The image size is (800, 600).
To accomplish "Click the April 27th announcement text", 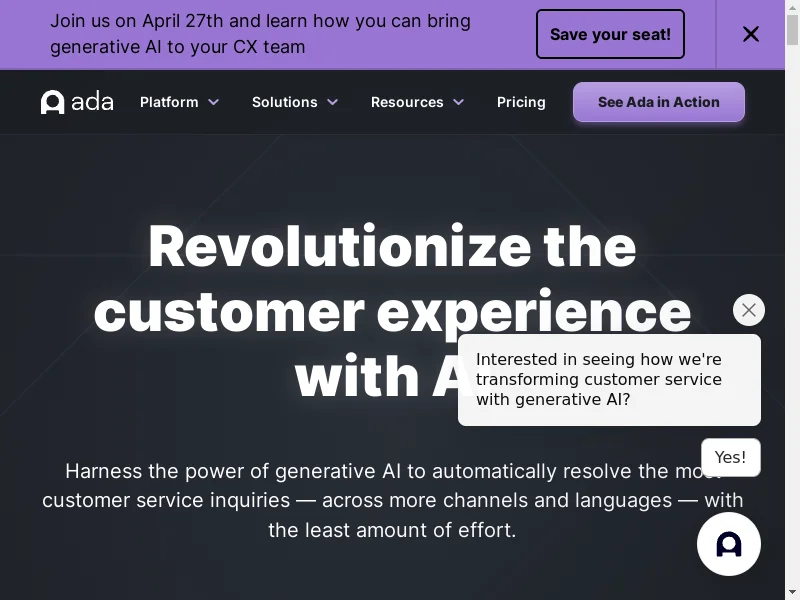I will click(x=260, y=34).
